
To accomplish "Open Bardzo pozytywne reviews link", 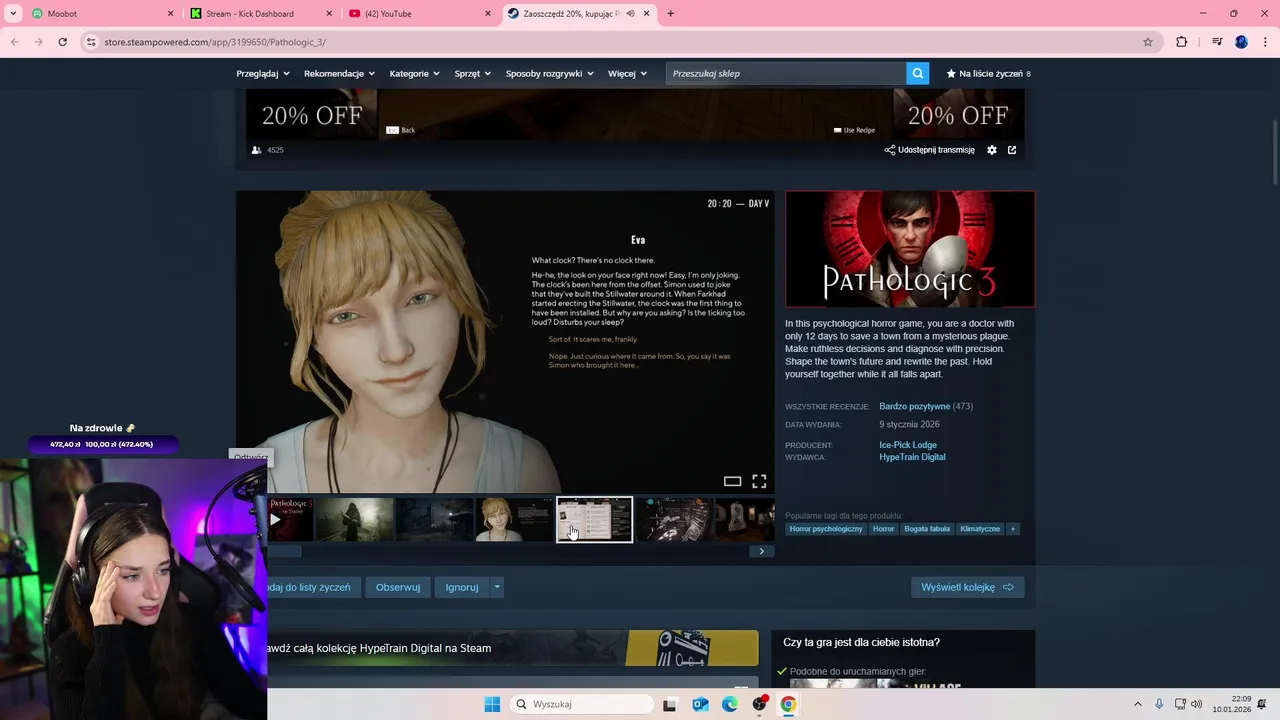I will [914, 406].
